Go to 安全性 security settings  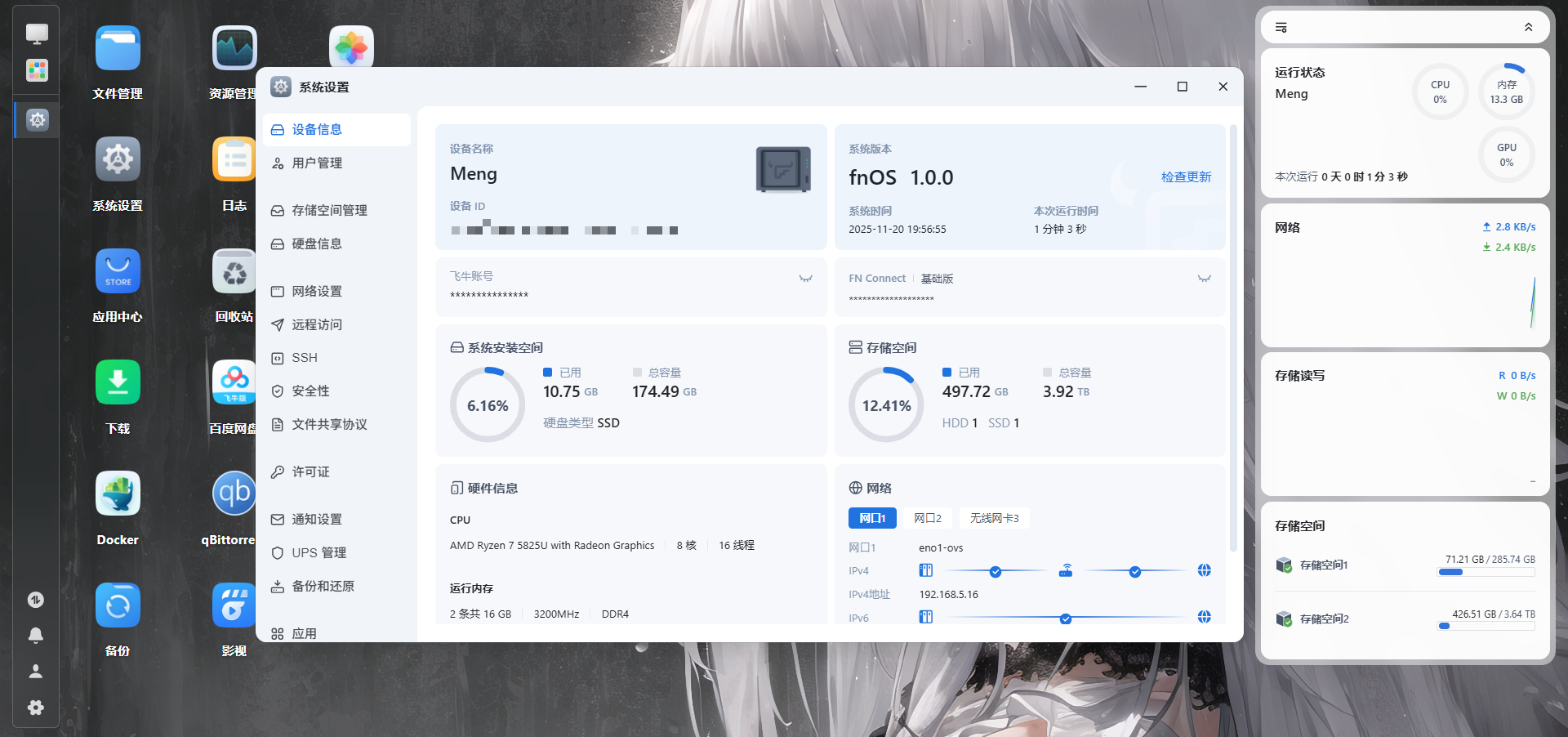point(336,391)
